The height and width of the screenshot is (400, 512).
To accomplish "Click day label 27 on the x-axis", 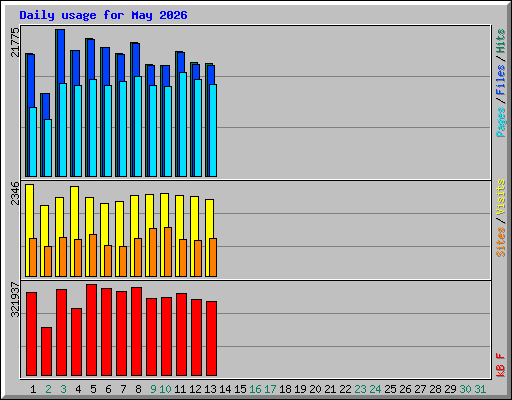I will pos(420,389).
